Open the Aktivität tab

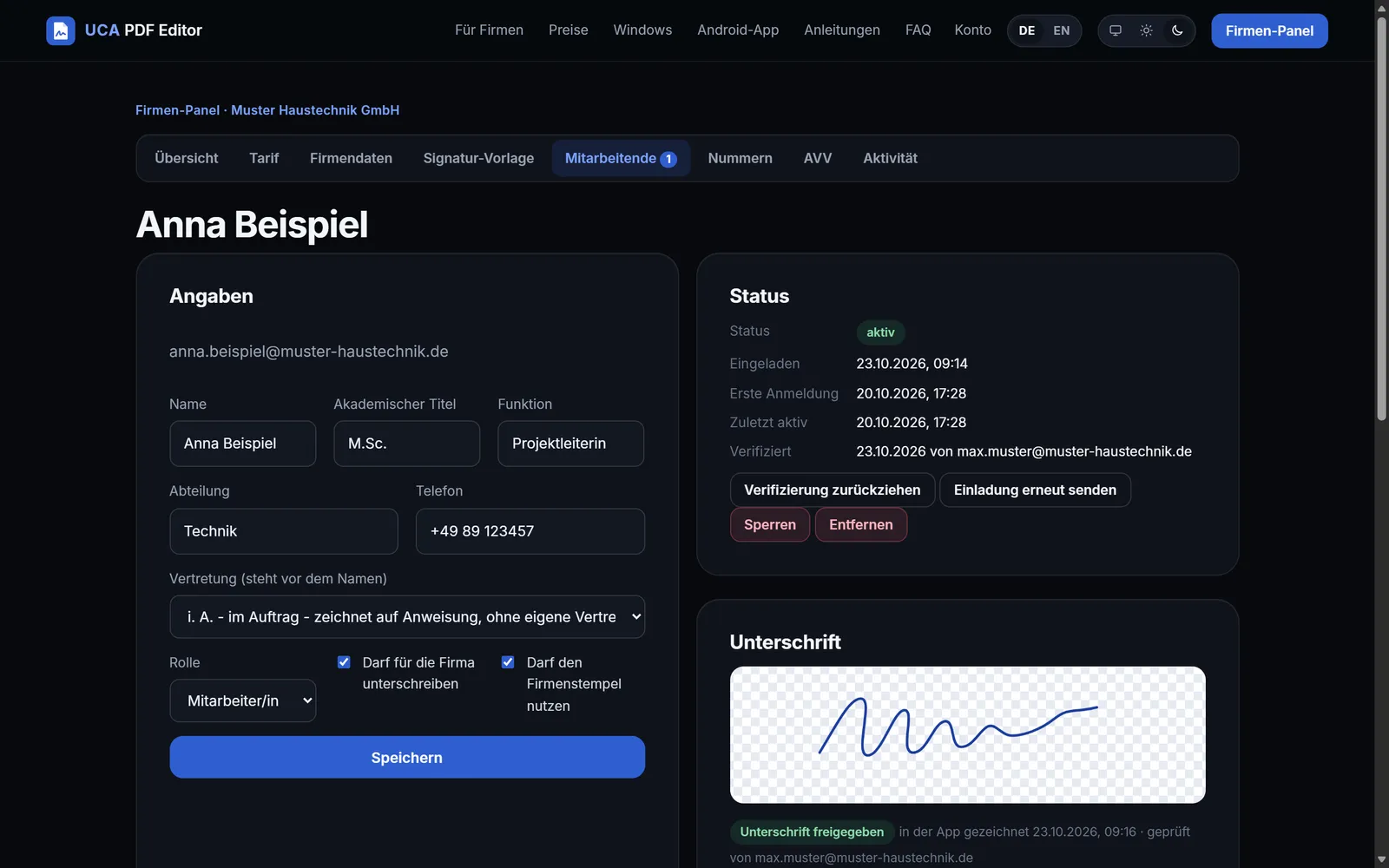pos(890,158)
